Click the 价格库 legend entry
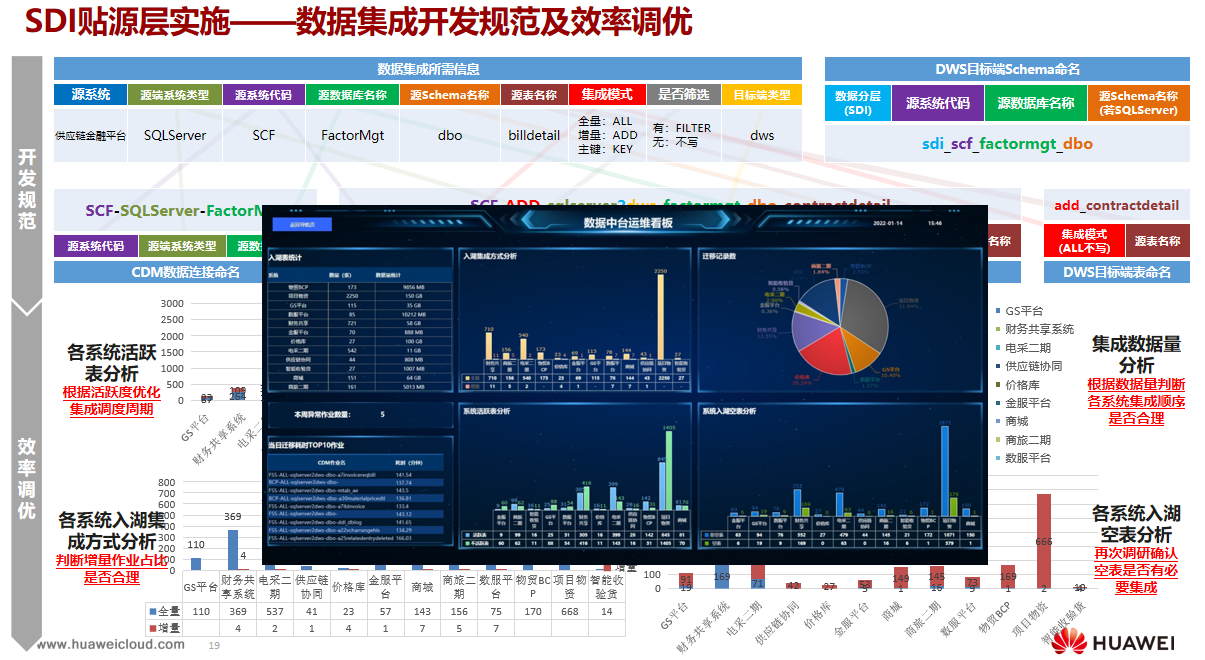The image size is (1205, 660). click(x=1020, y=384)
